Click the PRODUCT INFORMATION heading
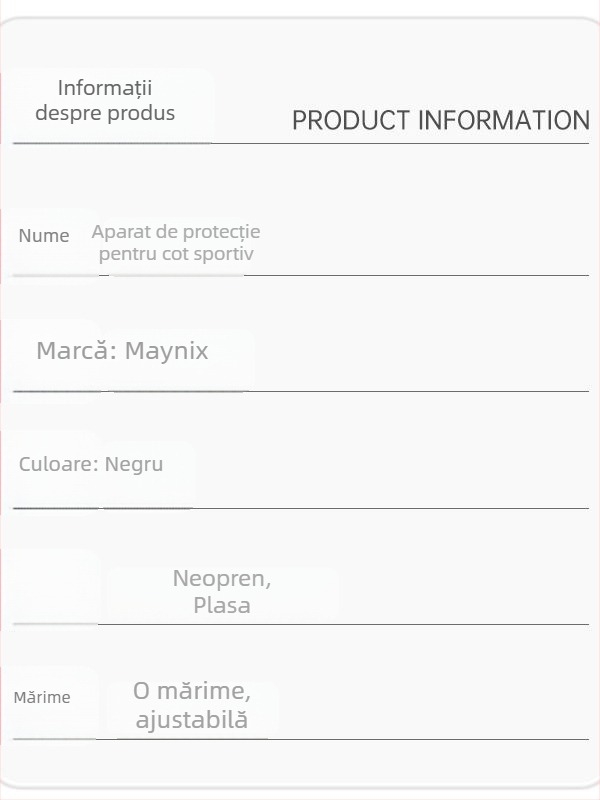The image size is (600, 800). pos(441,120)
